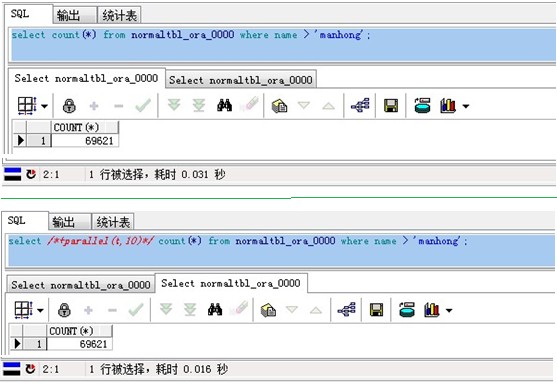Screen dimensions: 557x384
Task: Click insert record plus icon in upper window
Action: pos(94,106)
